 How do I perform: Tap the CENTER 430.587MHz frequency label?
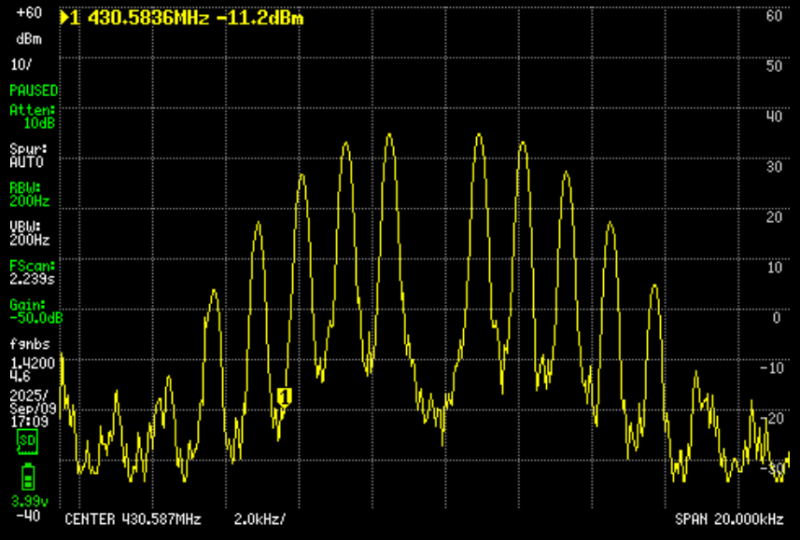pyautogui.click(x=133, y=520)
